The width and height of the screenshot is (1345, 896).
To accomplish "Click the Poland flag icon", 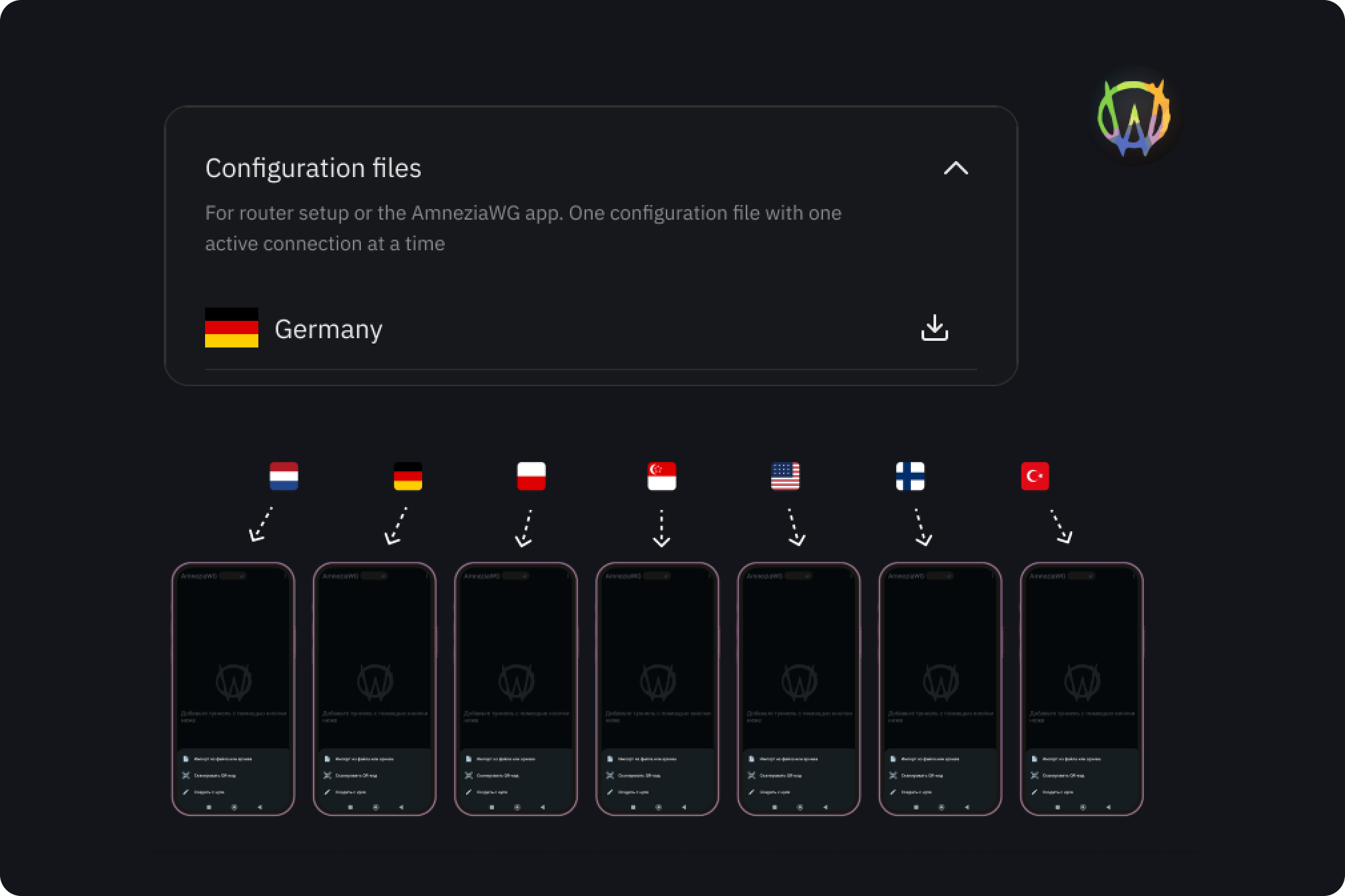I will point(531,476).
